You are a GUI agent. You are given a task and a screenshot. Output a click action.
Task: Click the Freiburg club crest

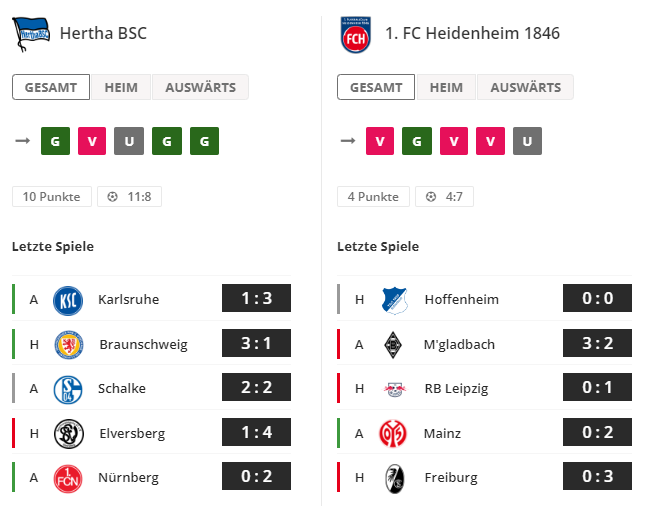(395, 478)
